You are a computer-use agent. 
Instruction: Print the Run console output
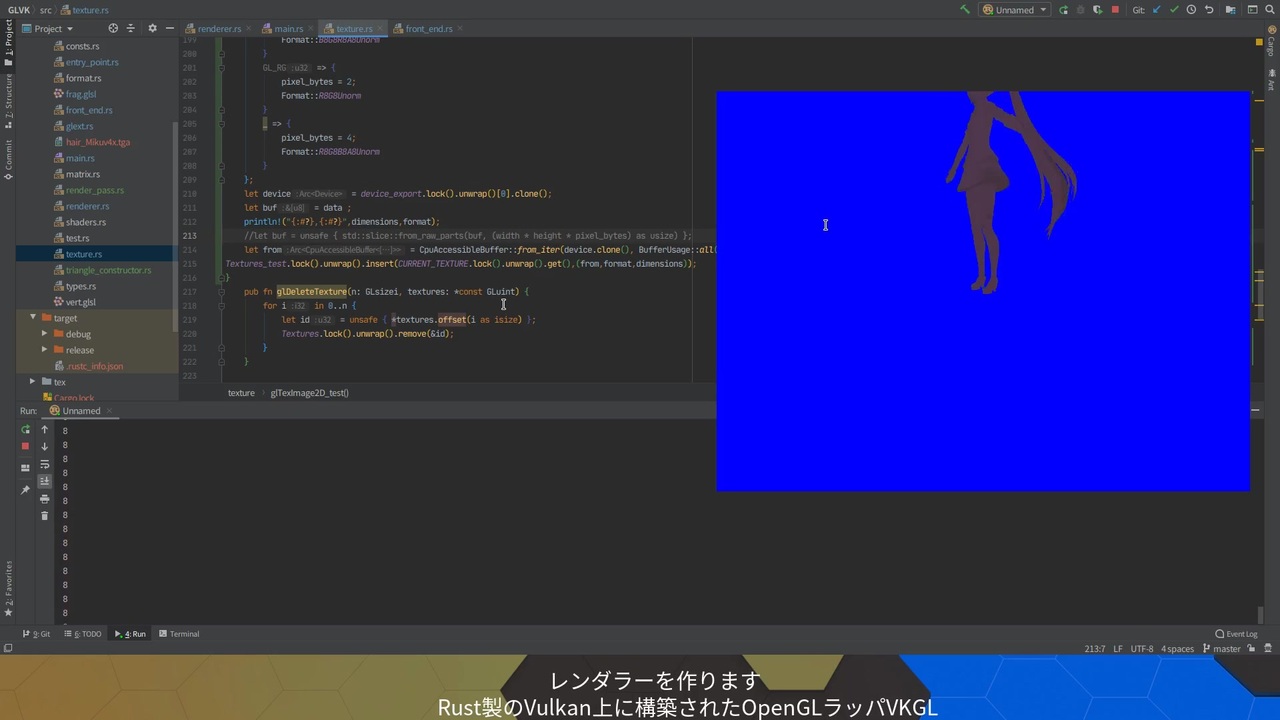point(44,499)
